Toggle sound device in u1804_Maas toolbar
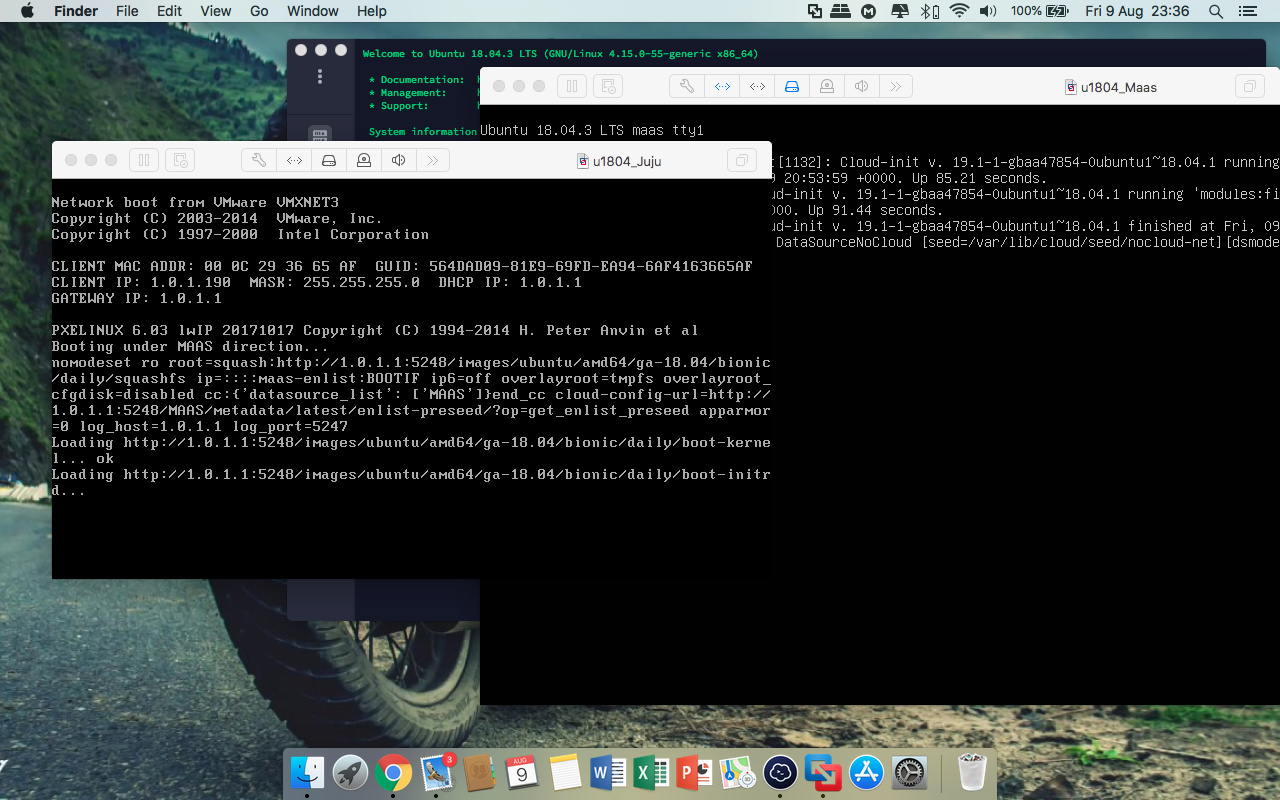Screen dimensions: 1280x800 (x=861, y=87)
